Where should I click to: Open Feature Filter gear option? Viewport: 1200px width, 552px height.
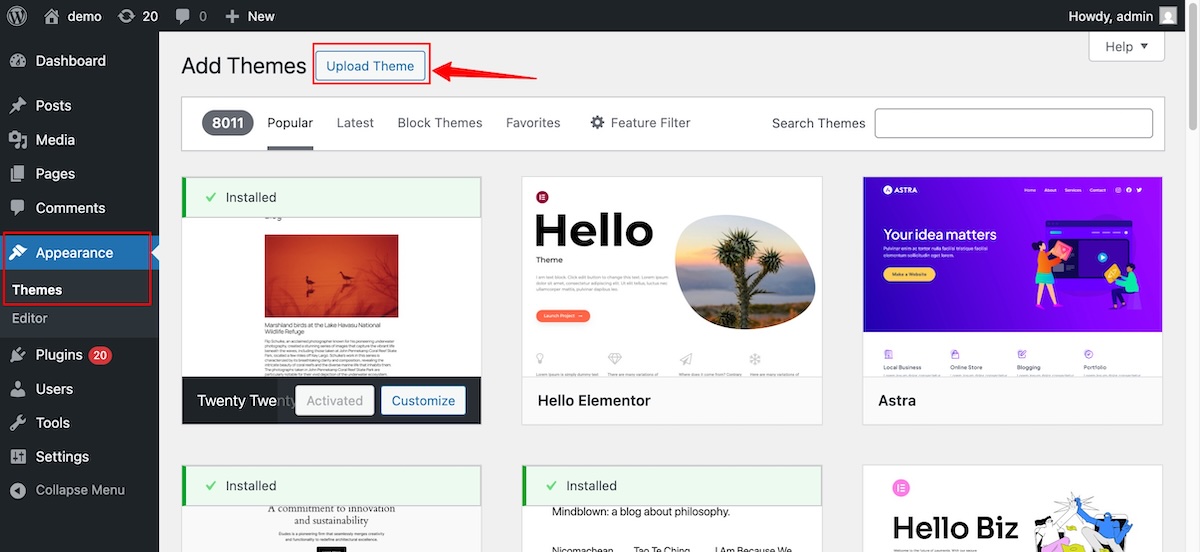640,123
